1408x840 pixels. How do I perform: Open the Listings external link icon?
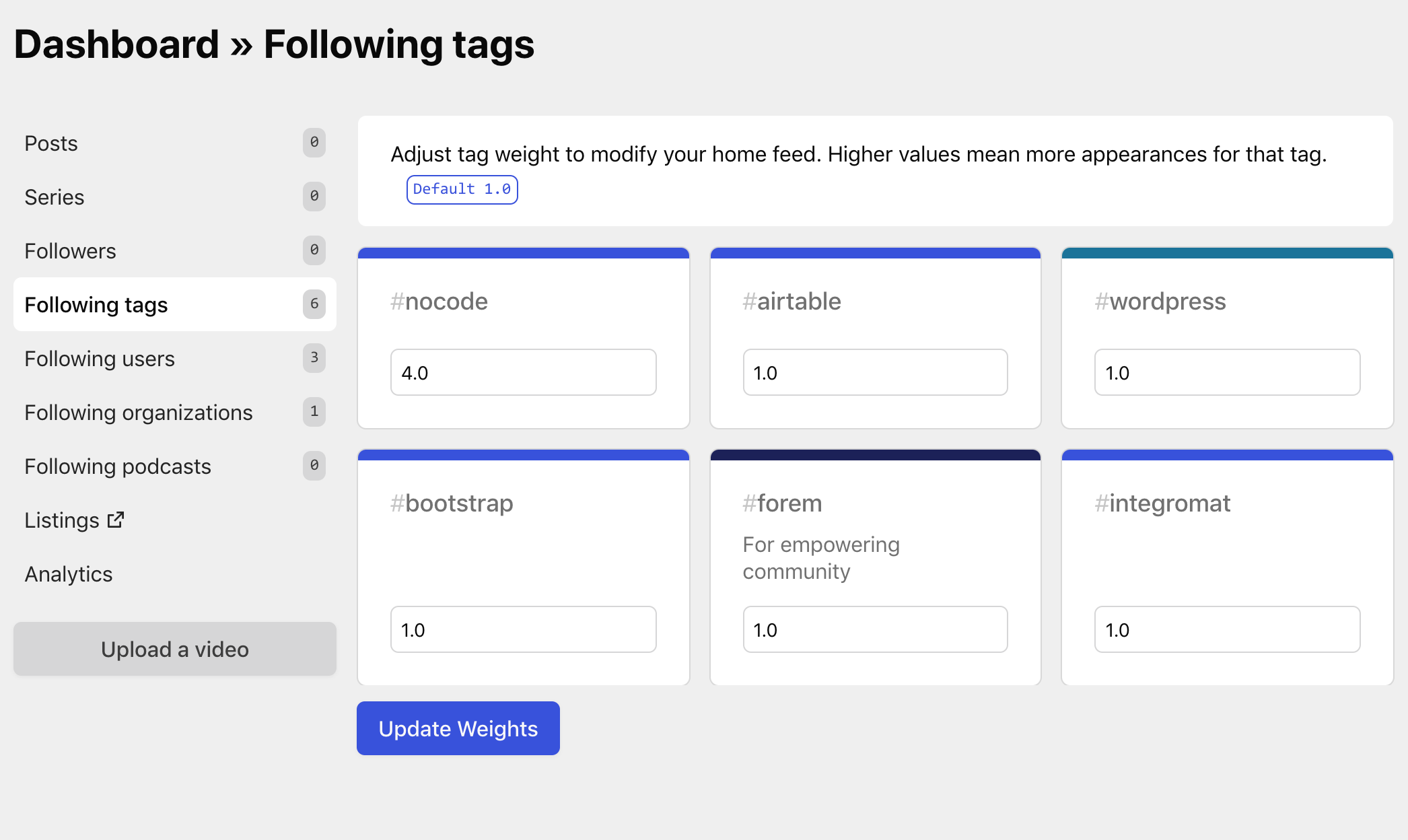point(115,519)
